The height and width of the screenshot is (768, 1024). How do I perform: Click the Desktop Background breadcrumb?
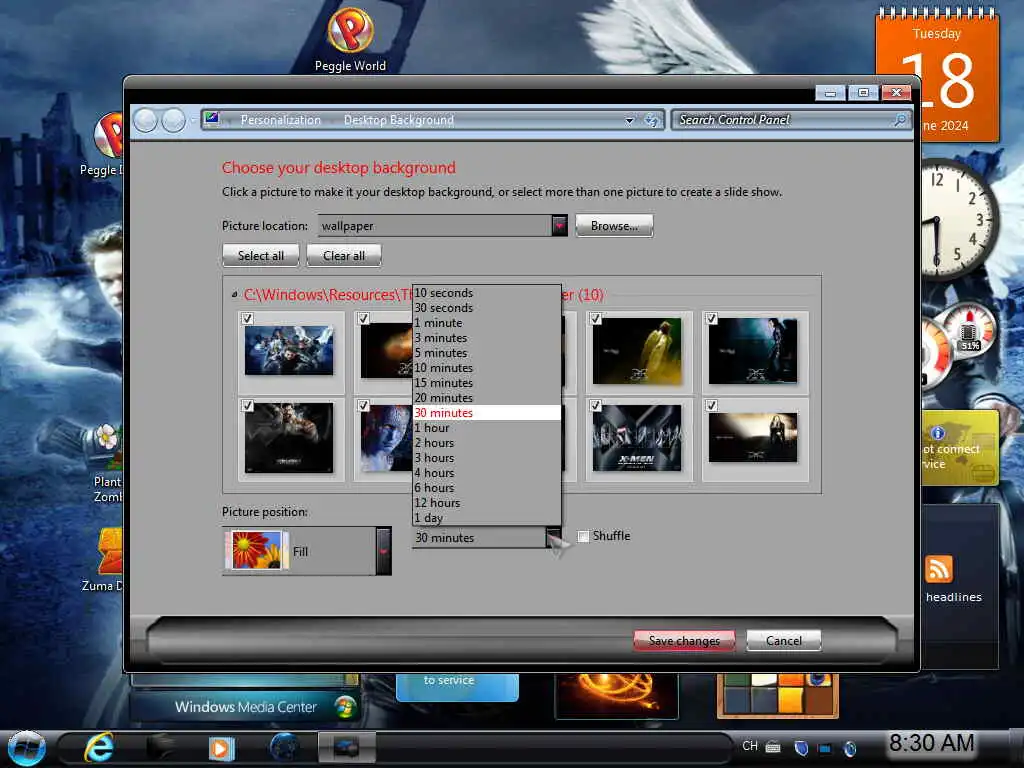click(x=398, y=120)
